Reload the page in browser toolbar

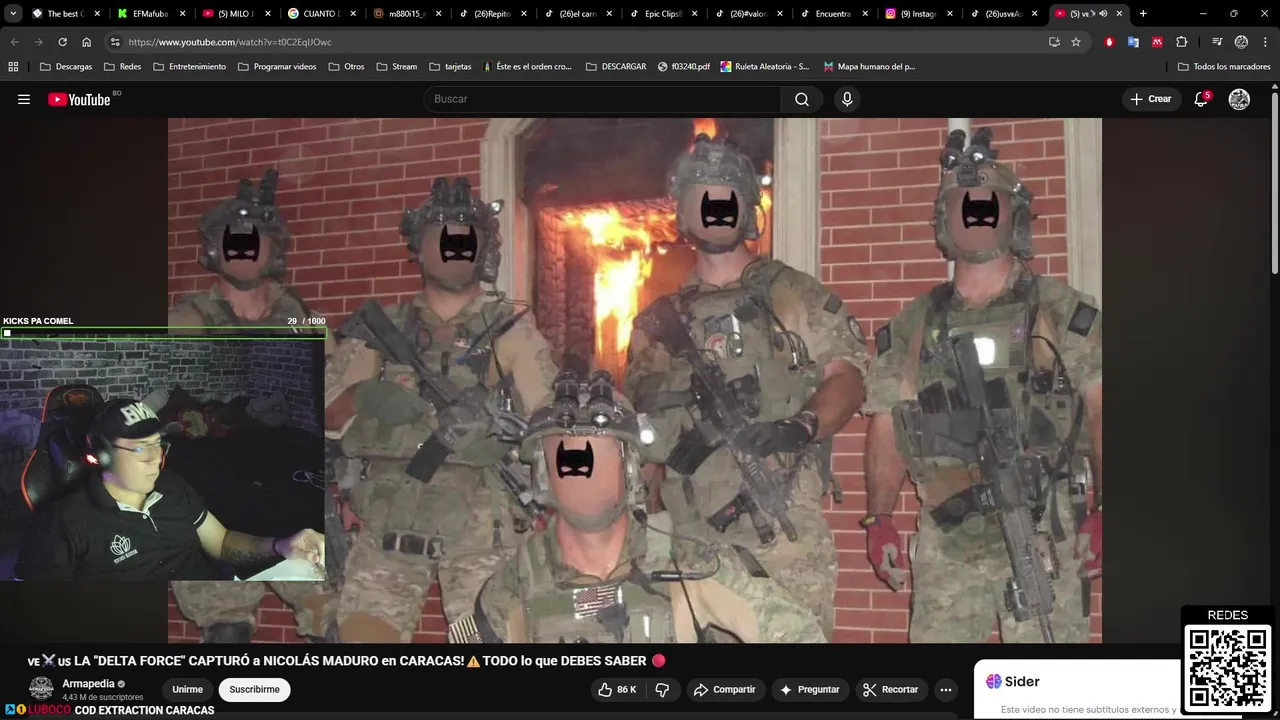(x=62, y=42)
